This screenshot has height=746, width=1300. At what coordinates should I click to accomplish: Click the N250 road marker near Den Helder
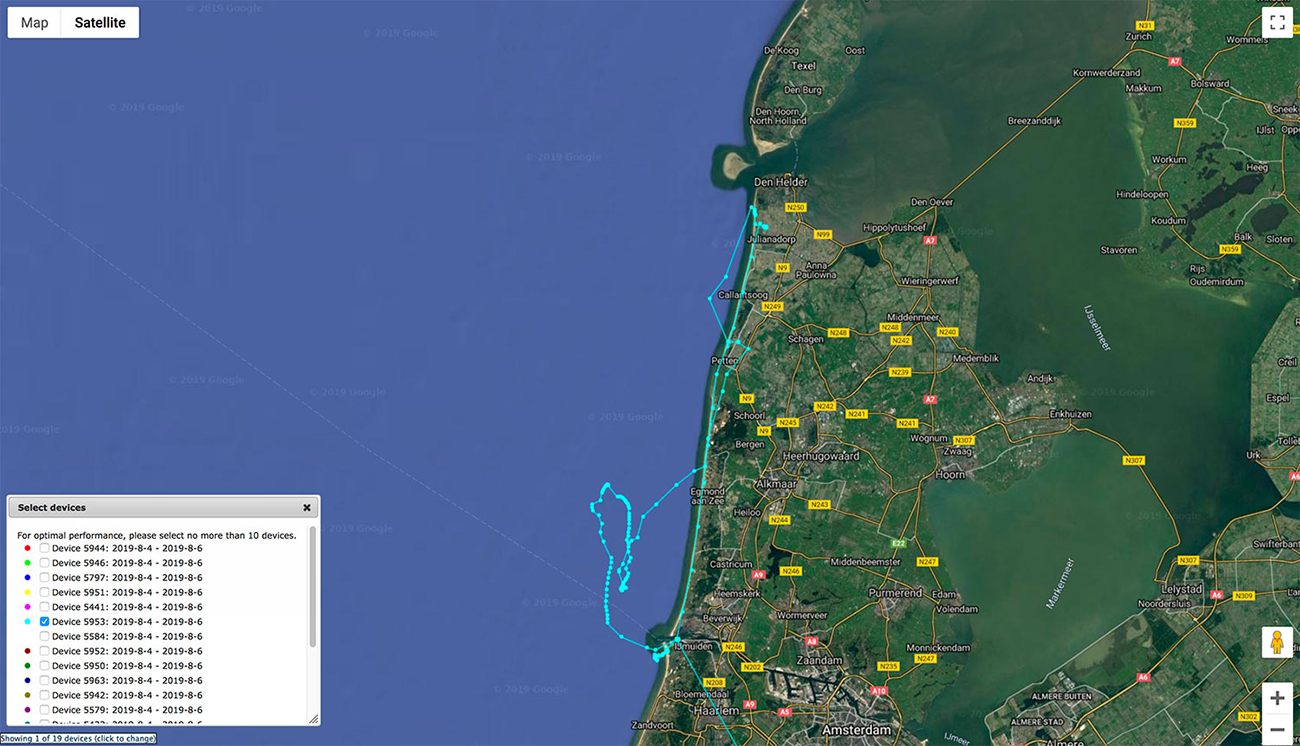coord(795,207)
